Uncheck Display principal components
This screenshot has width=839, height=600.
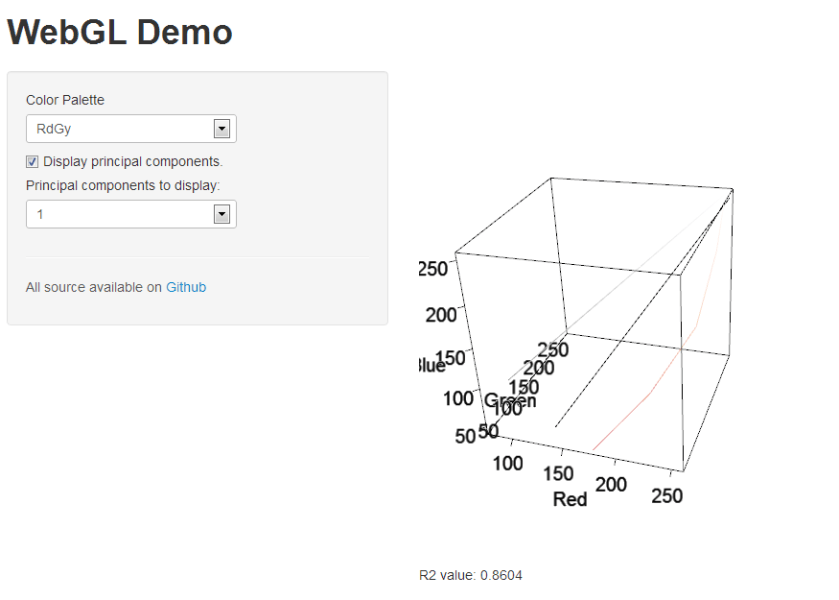[x=31, y=161]
